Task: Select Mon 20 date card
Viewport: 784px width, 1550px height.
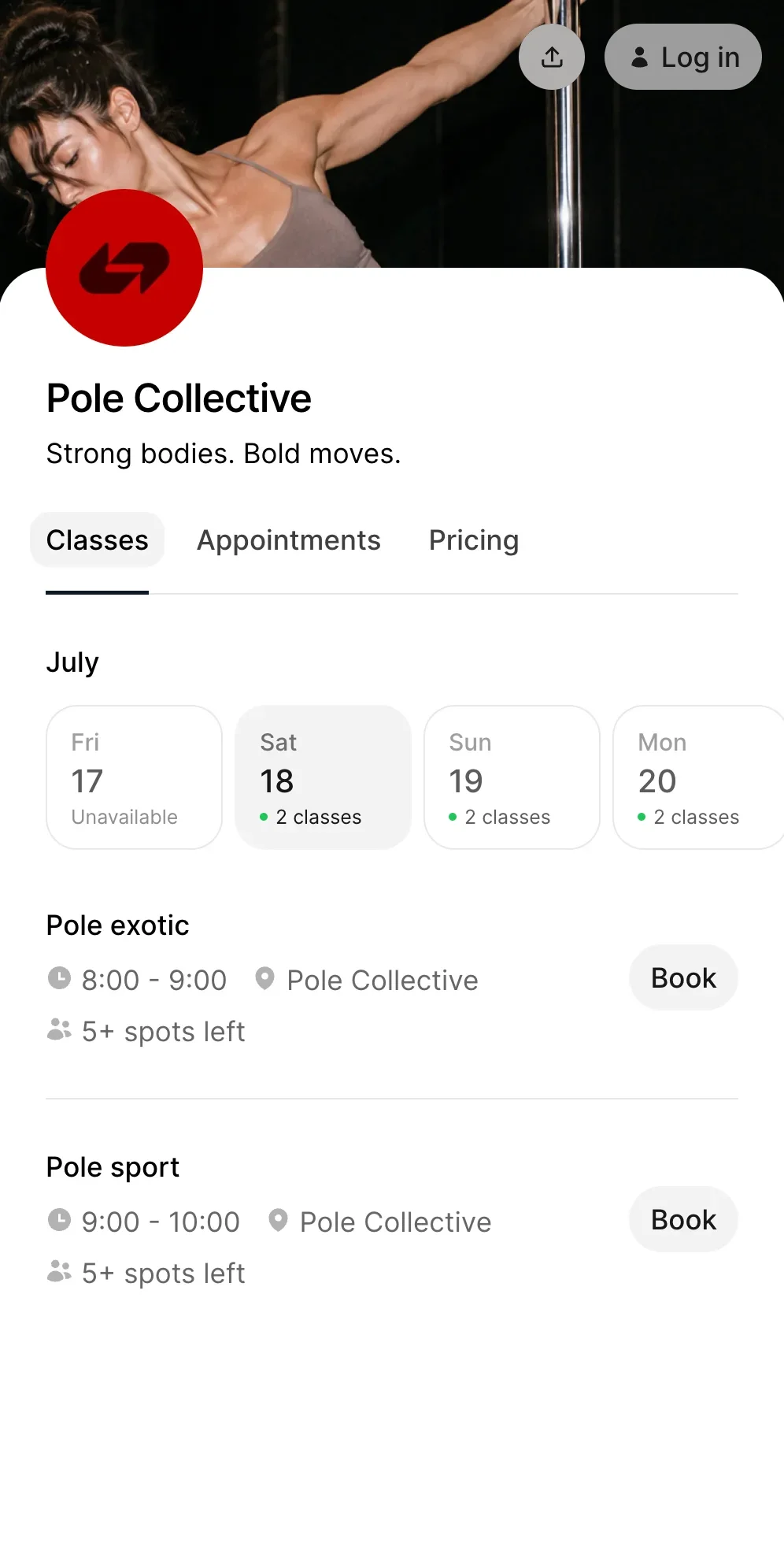Action: 699,777
